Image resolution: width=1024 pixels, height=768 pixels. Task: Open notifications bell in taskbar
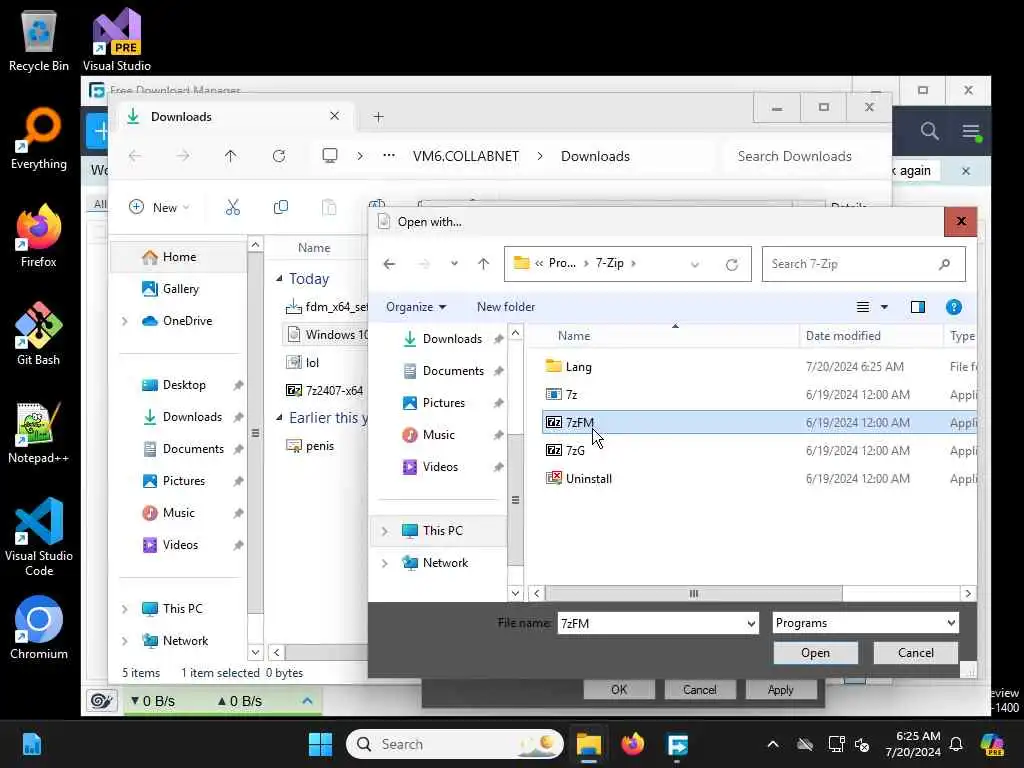pos(955,744)
